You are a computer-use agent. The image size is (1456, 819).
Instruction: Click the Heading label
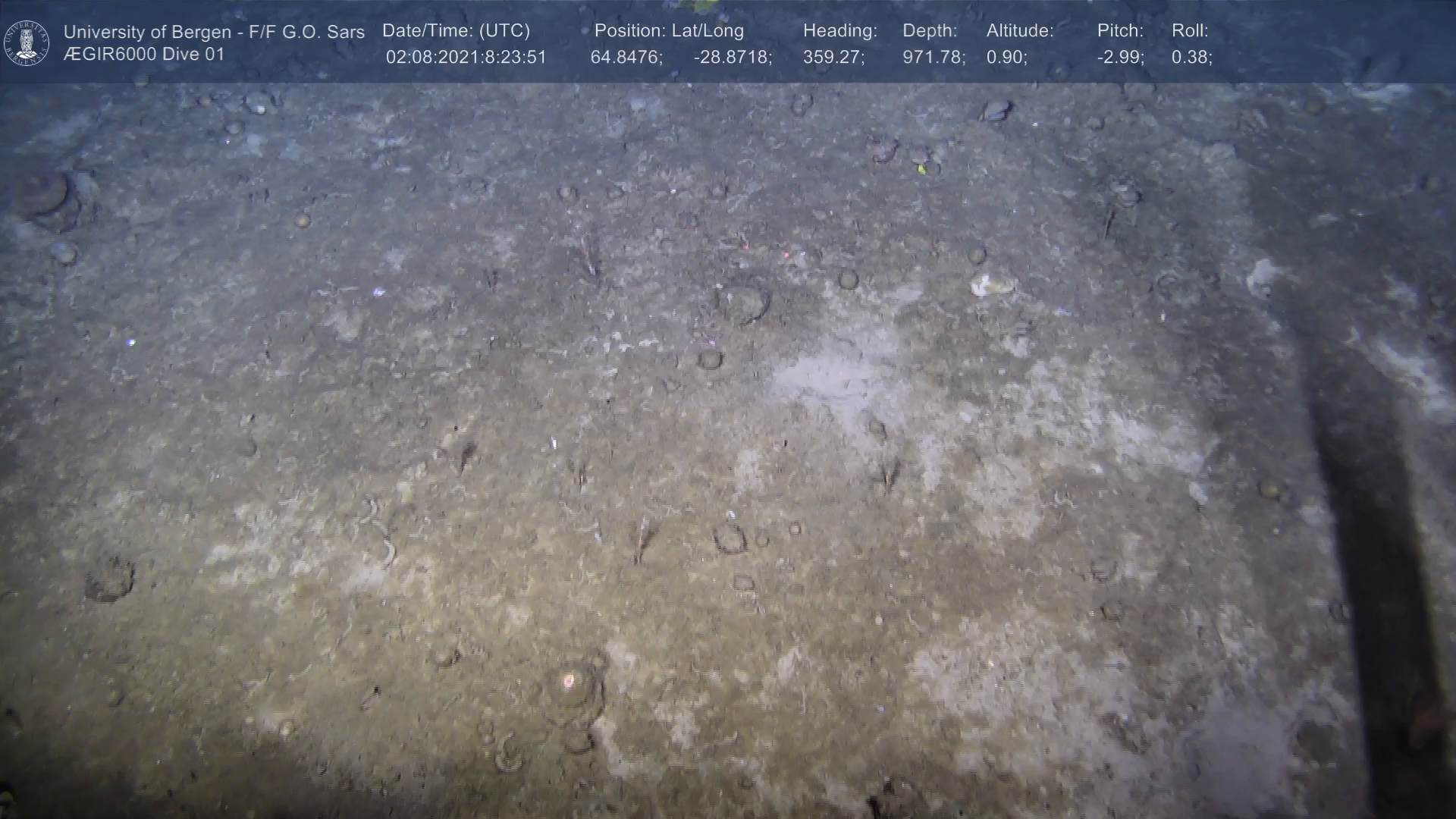click(x=839, y=31)
